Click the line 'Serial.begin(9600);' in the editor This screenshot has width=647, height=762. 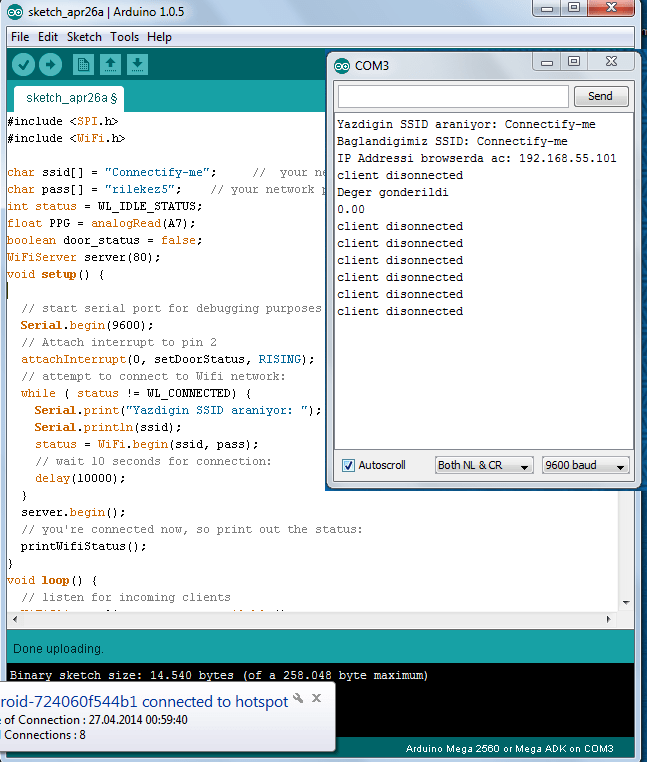point(87,325)
